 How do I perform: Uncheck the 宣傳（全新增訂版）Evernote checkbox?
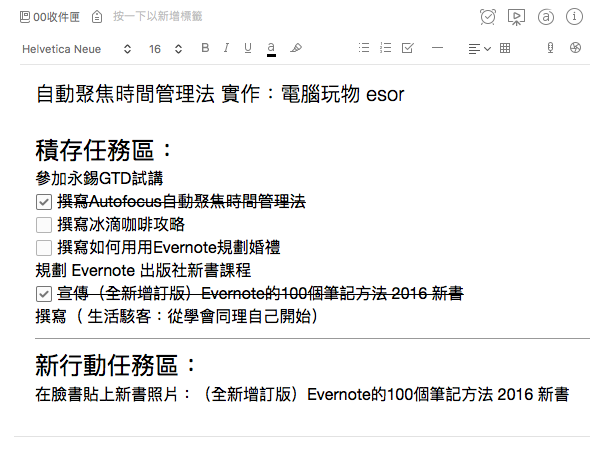44,294
